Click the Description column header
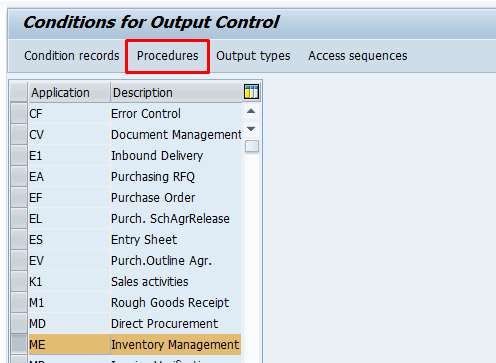 (177, 92)
